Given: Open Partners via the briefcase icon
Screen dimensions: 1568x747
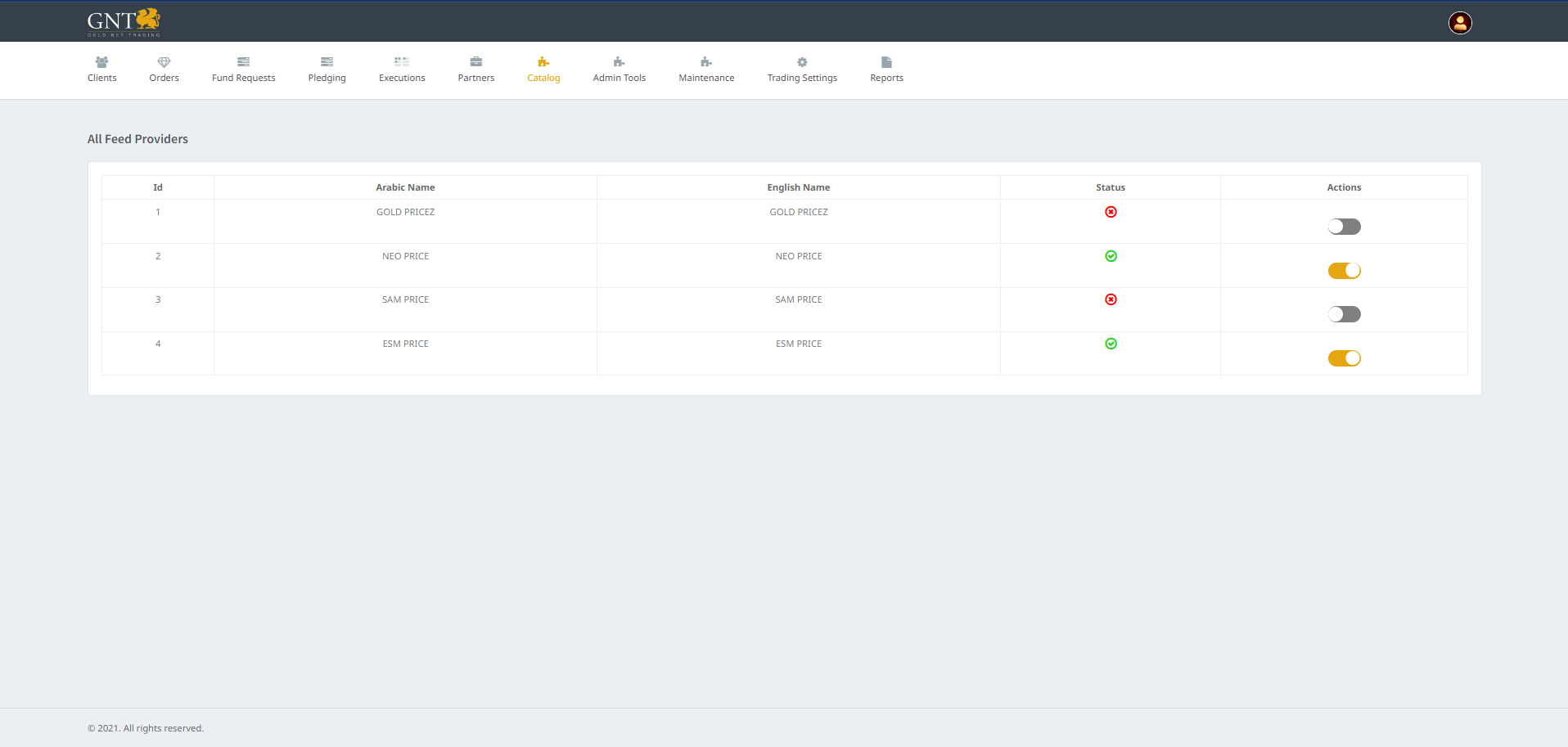Looking at the screenshot, I should 476,62.
